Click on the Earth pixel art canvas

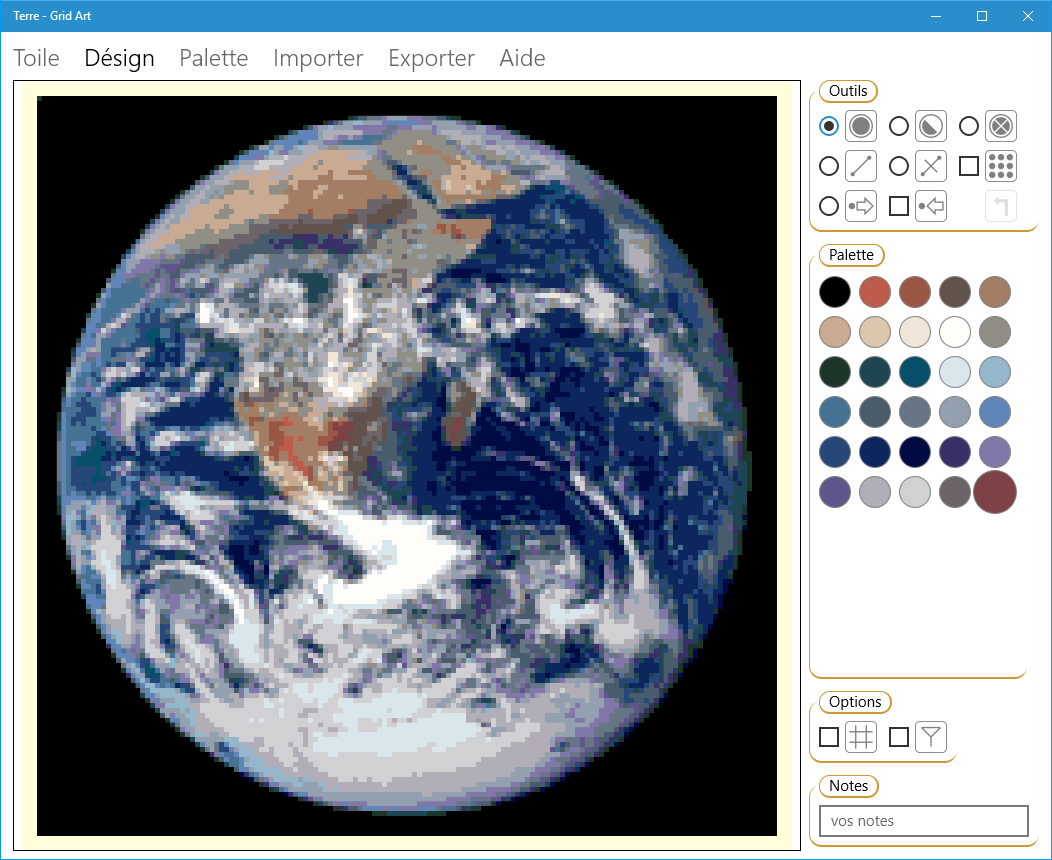(x=407, y=466)
